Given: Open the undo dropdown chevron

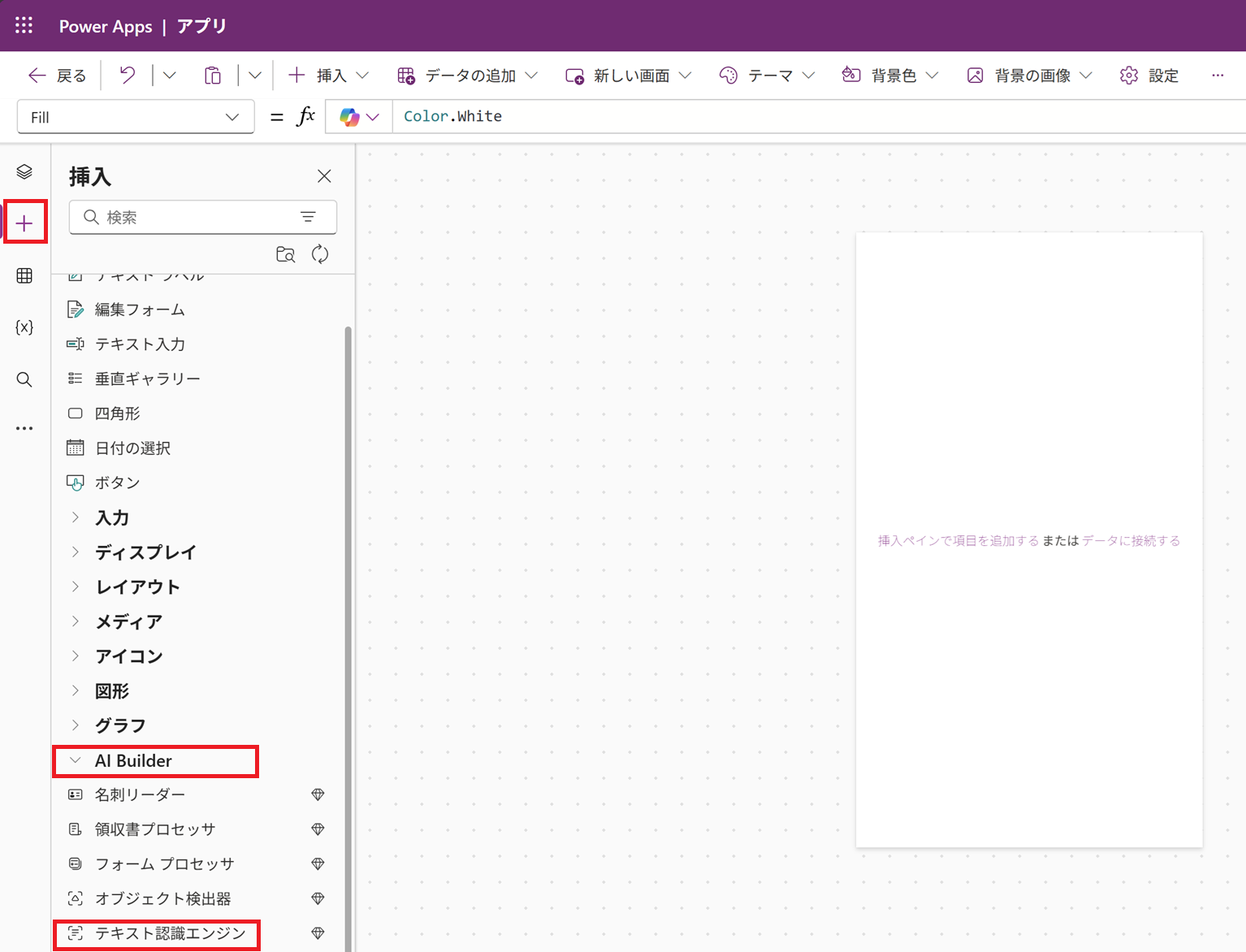Looking at the screenshot, I should (169, 76).
